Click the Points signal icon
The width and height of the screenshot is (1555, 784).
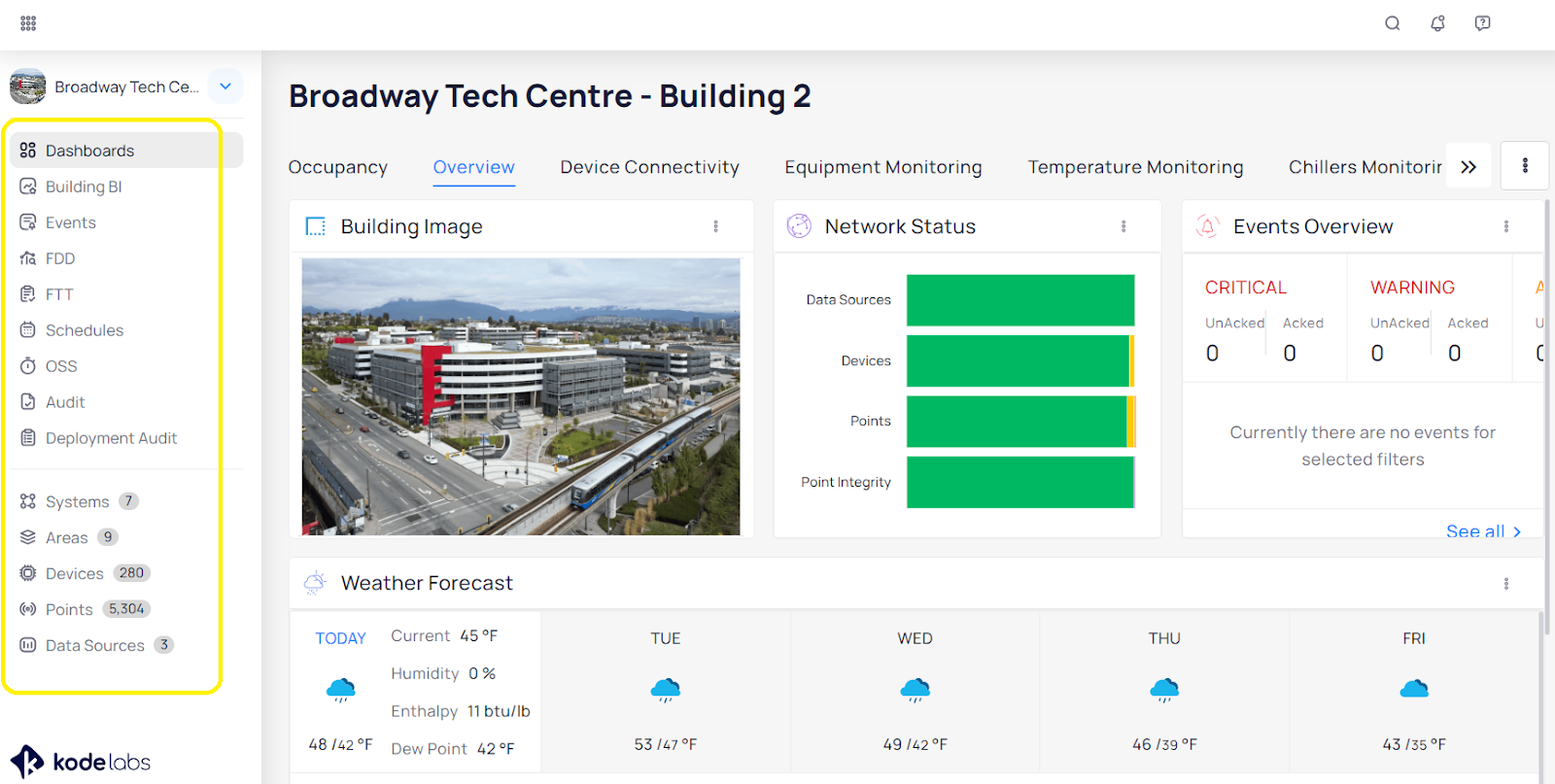click(x=28, y=609)
